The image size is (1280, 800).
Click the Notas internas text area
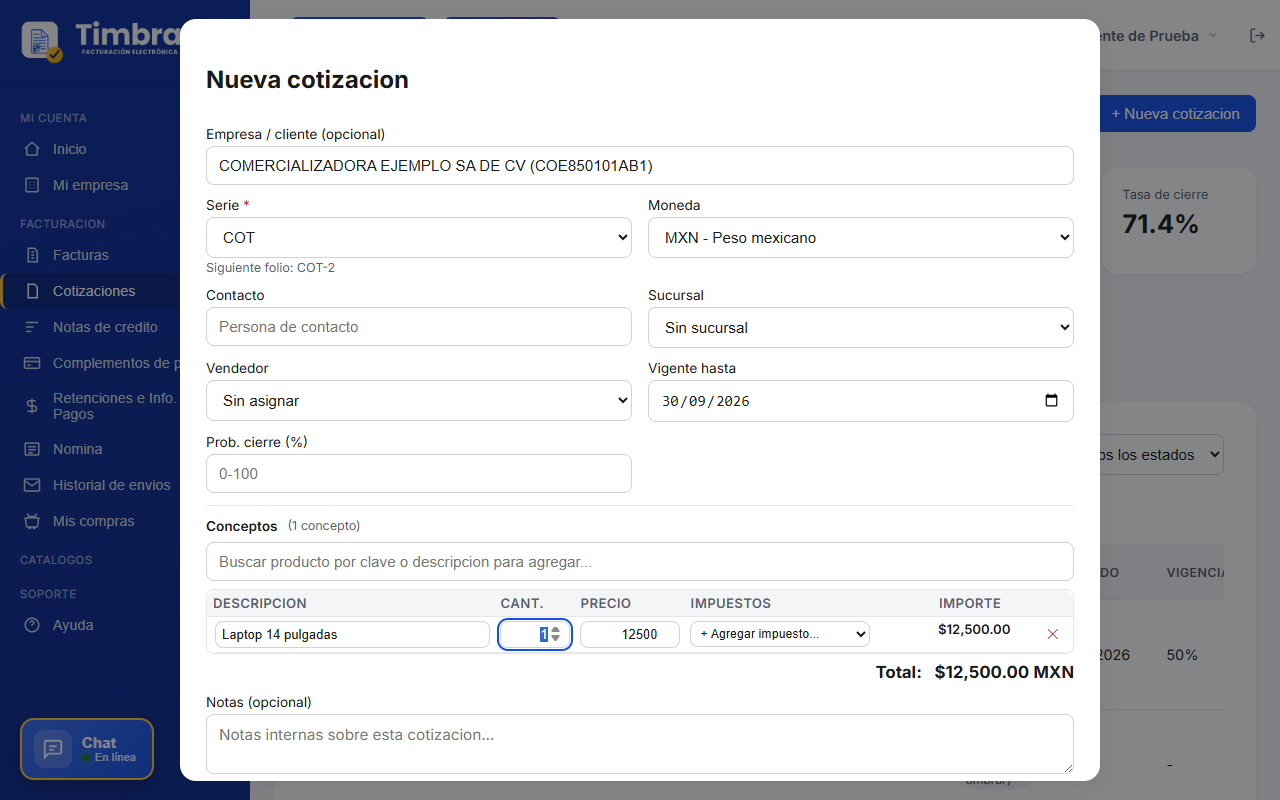point(640,744)
